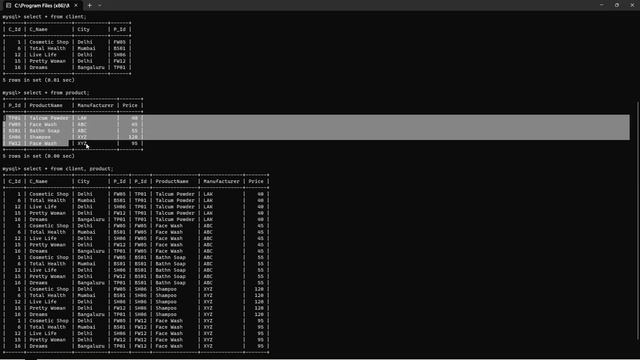Click P_Id header in first client table

(120, 29)
